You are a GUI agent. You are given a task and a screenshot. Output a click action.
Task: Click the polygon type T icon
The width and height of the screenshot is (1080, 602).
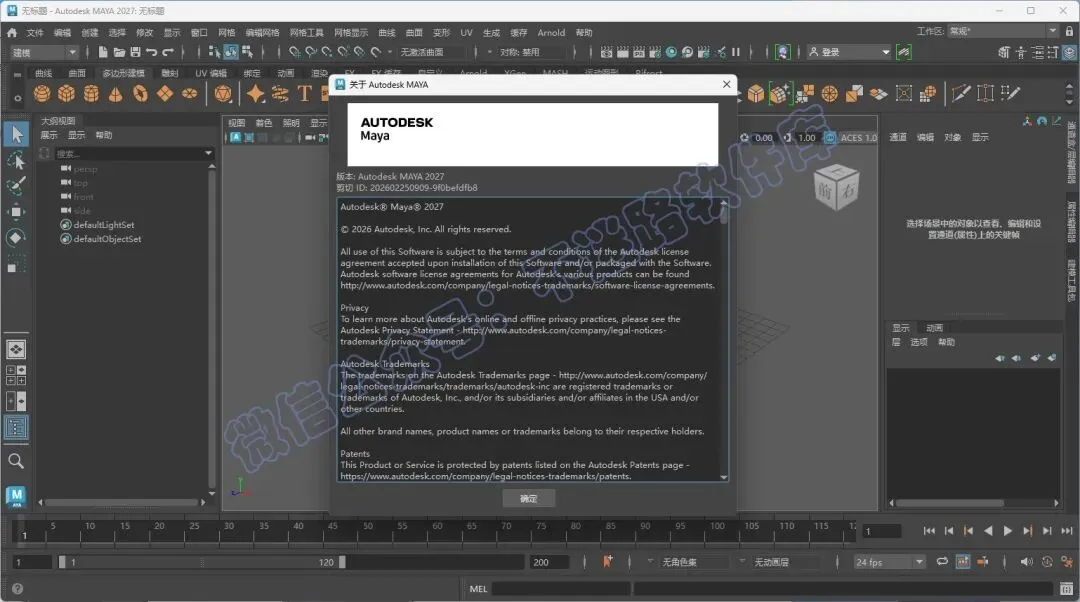point(304,93)
